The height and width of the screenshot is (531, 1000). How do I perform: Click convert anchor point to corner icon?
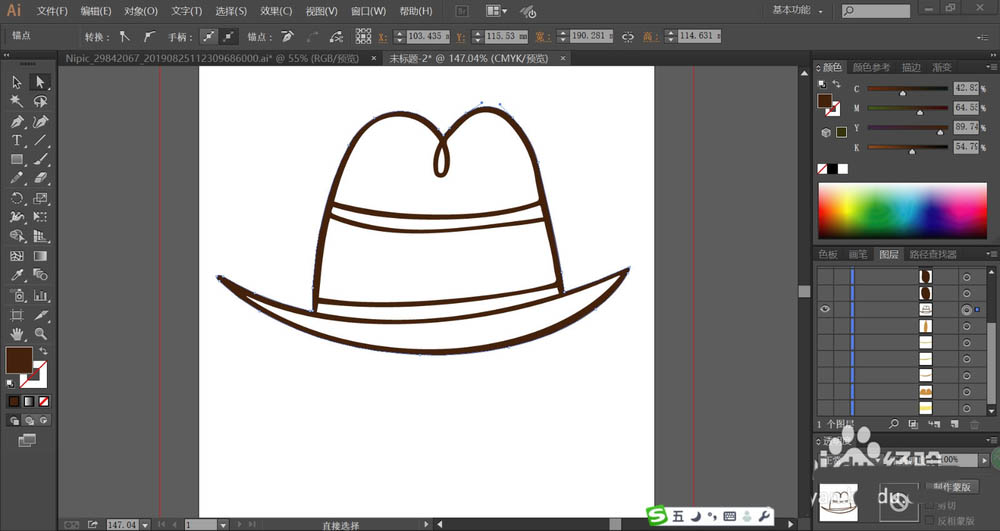(x=124, y=36)
